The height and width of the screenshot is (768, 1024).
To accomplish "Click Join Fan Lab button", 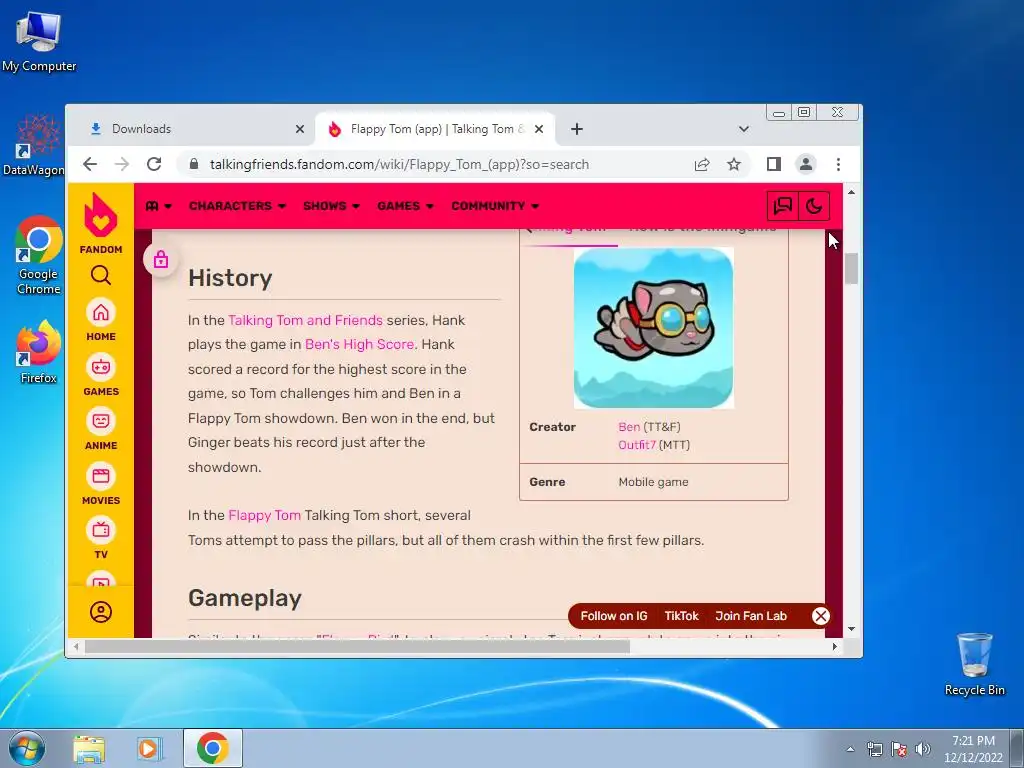I will tap(751, 616).
